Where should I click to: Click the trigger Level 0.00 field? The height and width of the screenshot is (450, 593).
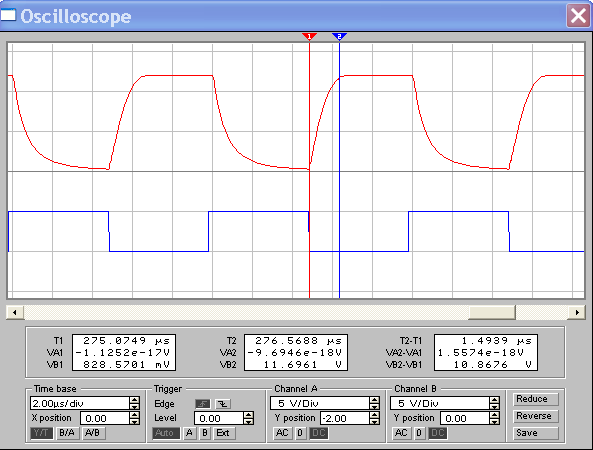point(219,418)
